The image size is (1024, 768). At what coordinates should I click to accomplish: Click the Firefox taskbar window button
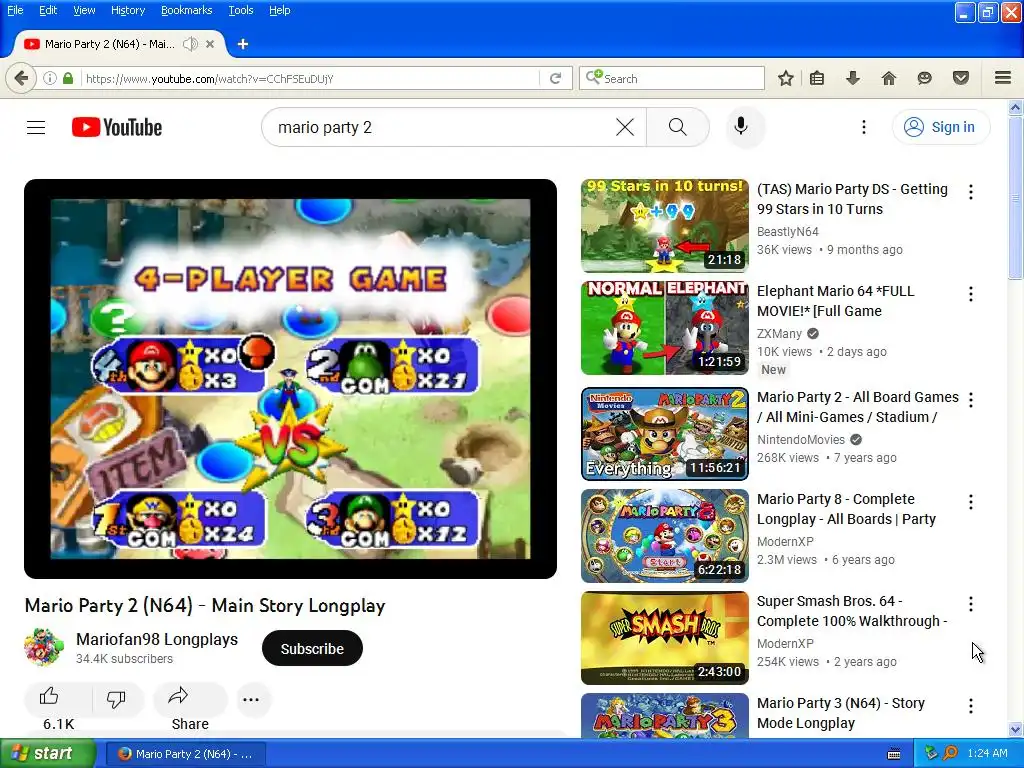(x=185, y=754)
